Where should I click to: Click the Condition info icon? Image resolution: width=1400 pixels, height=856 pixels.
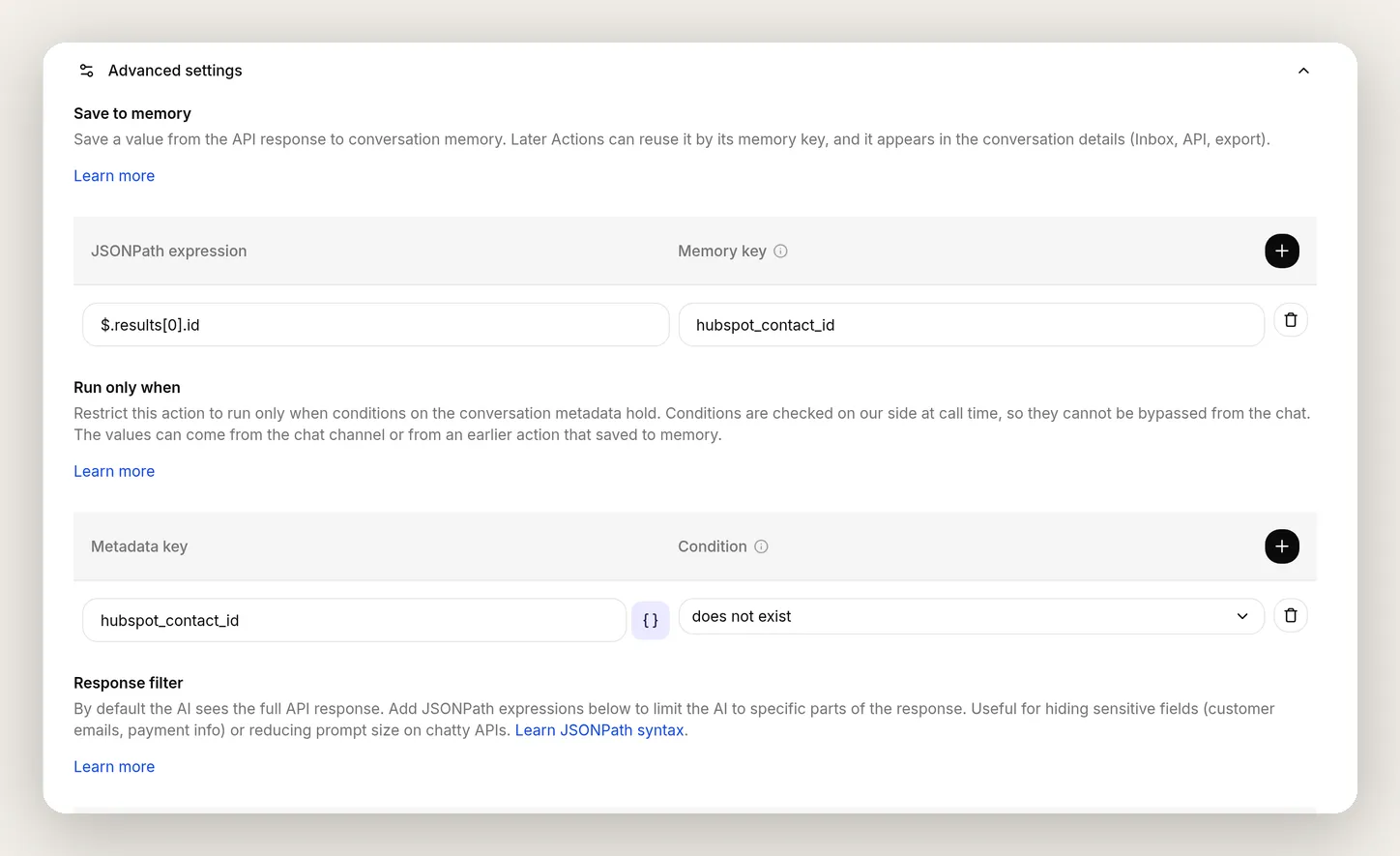(761, 546)
